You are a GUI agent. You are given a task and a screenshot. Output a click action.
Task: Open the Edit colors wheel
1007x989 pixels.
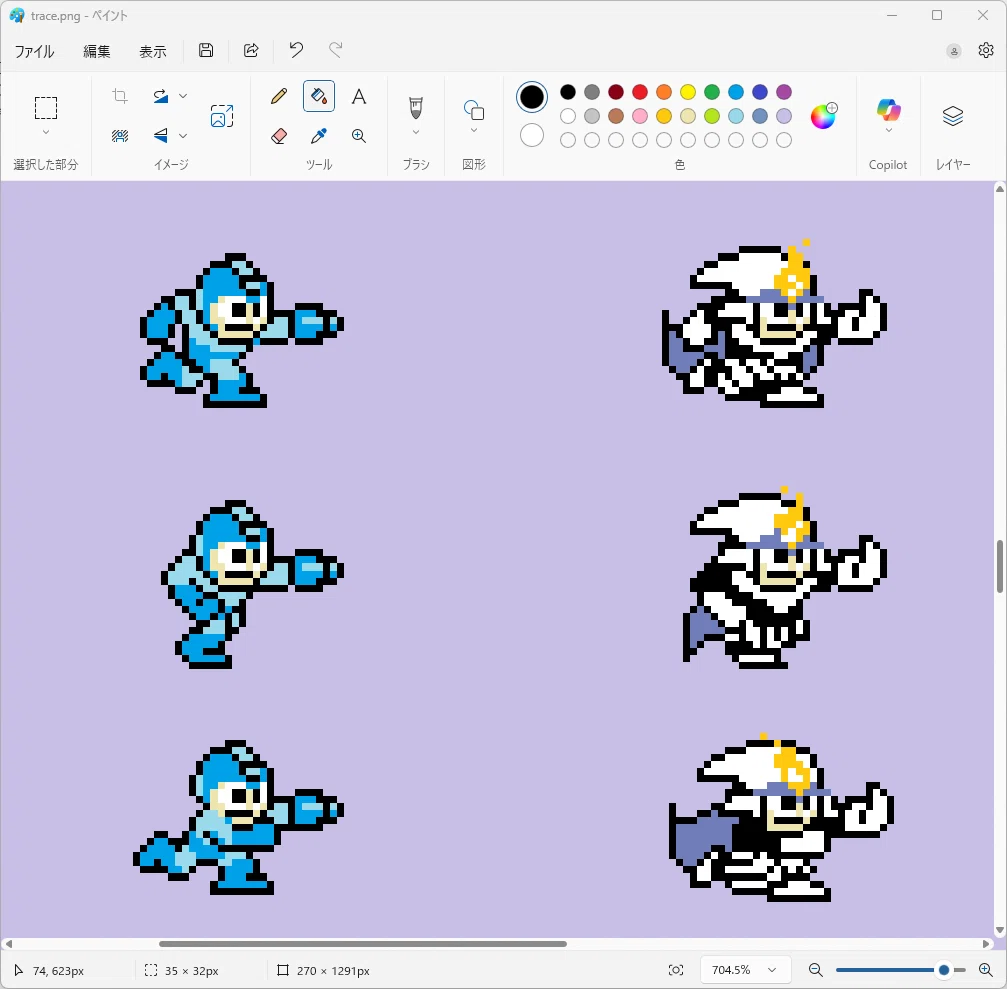[x=824, y=116]
